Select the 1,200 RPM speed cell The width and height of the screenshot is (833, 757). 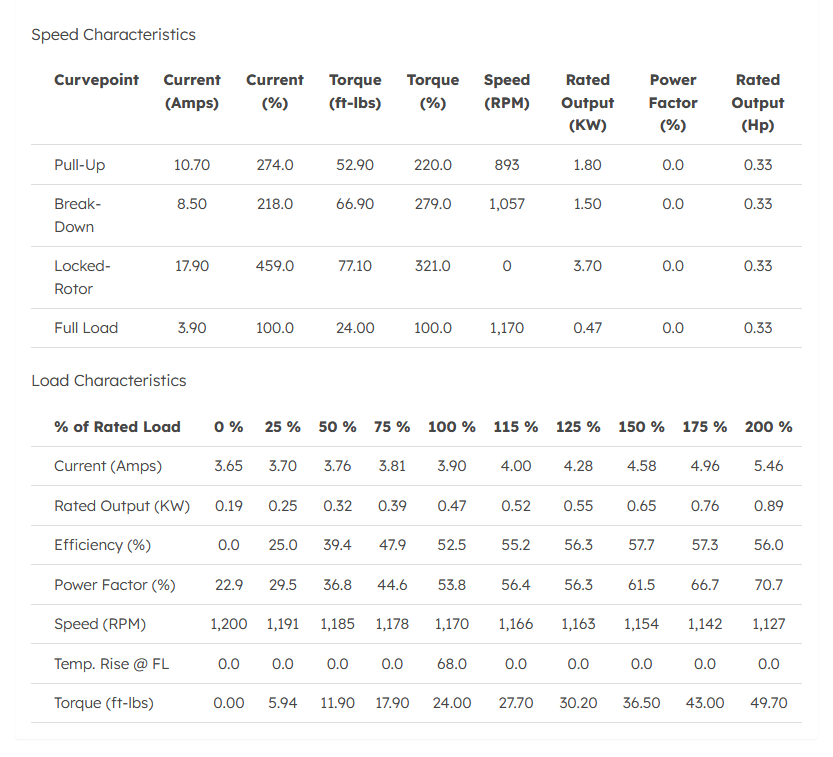(229, 624)
